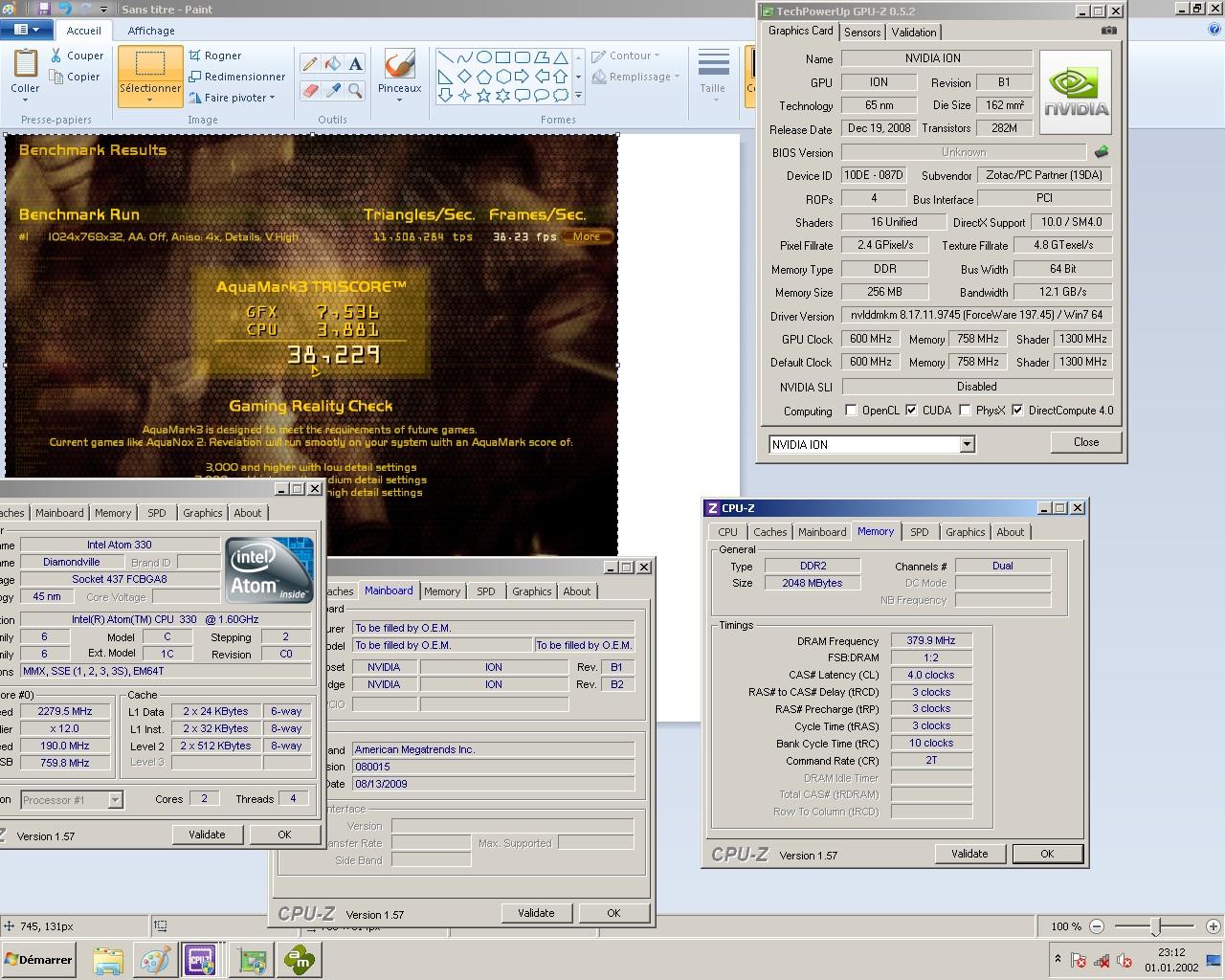Viewport: 1225px width, 980px height.
Task: Open the Graphics tab in the Intel Atom CPU-Z window
Action: 203,513
